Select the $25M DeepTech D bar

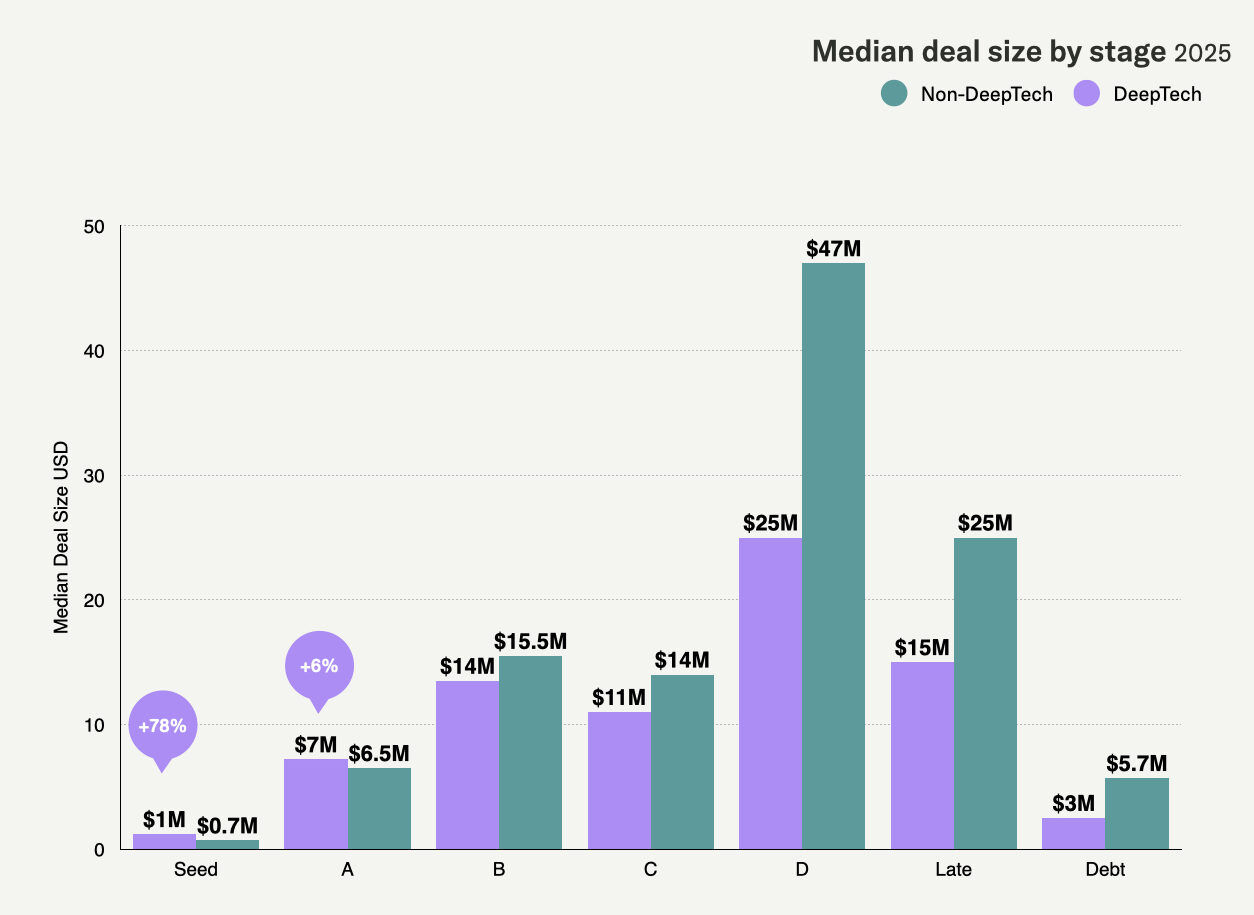point(770,693)
